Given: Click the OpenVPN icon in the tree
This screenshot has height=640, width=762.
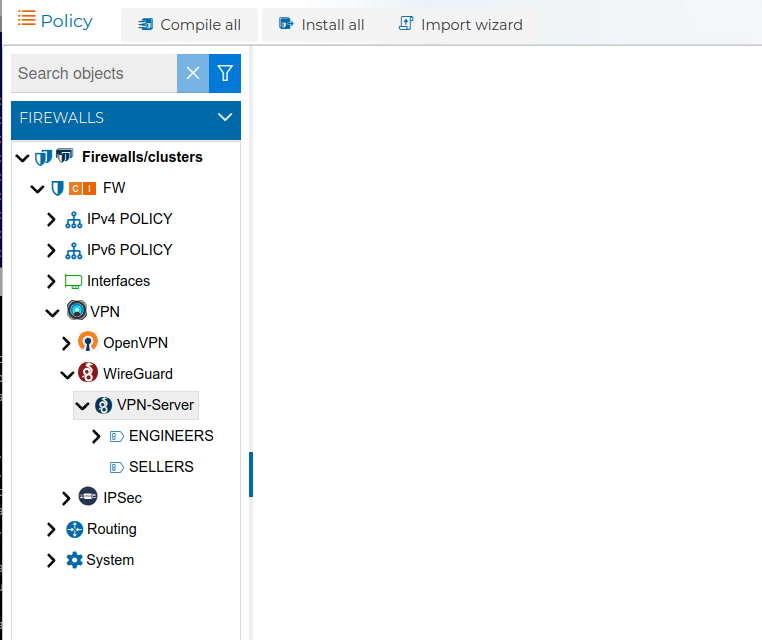Looking at the screenshot, I should pos(88,343).
